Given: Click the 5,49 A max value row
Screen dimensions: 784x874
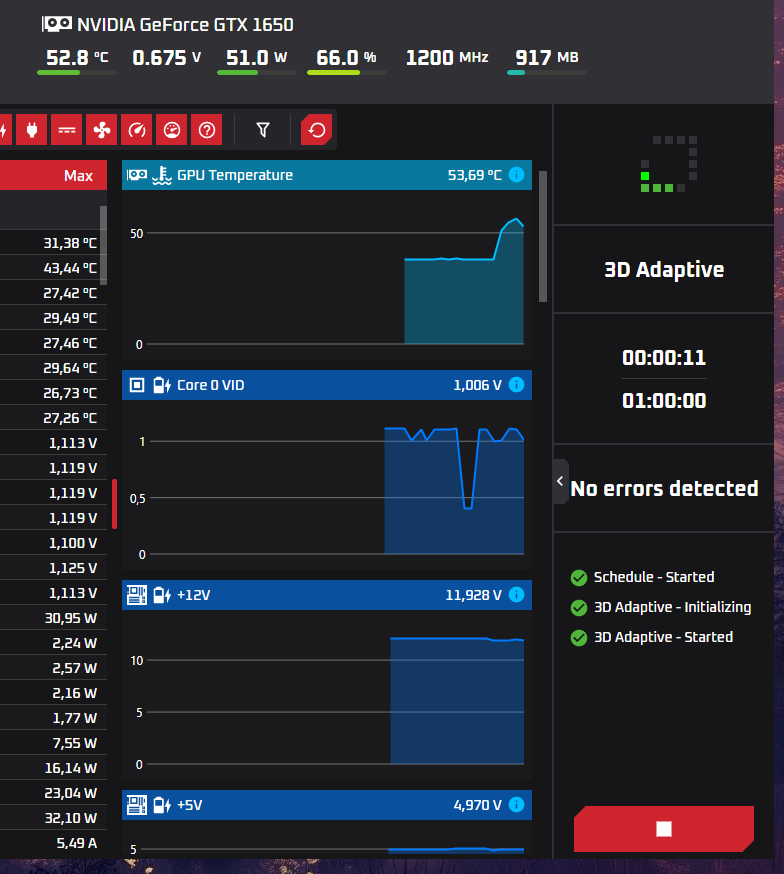Looking at the screenshot, I should 53,843.
